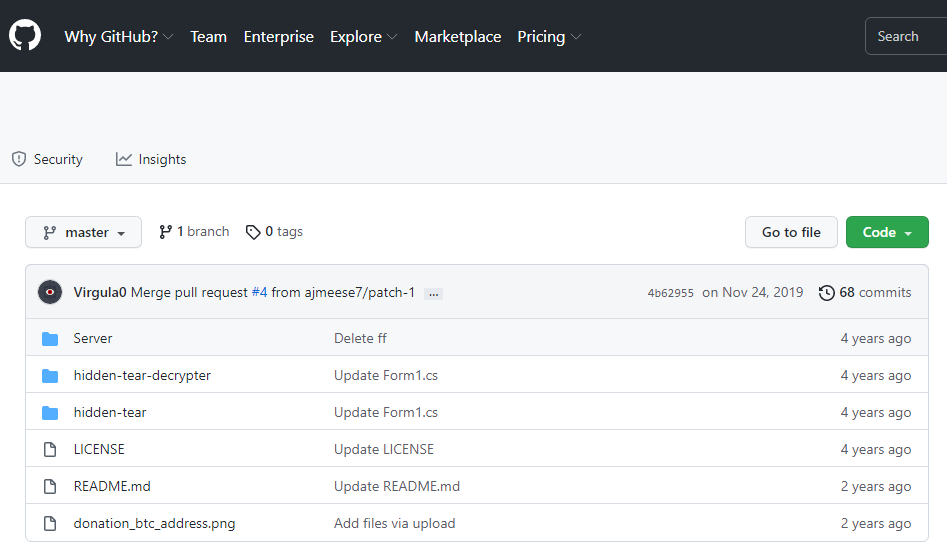The height and width of the screenshot is (551, 947).
Task: Click the branch icon beside 1 branch
Action: point(165,232)
